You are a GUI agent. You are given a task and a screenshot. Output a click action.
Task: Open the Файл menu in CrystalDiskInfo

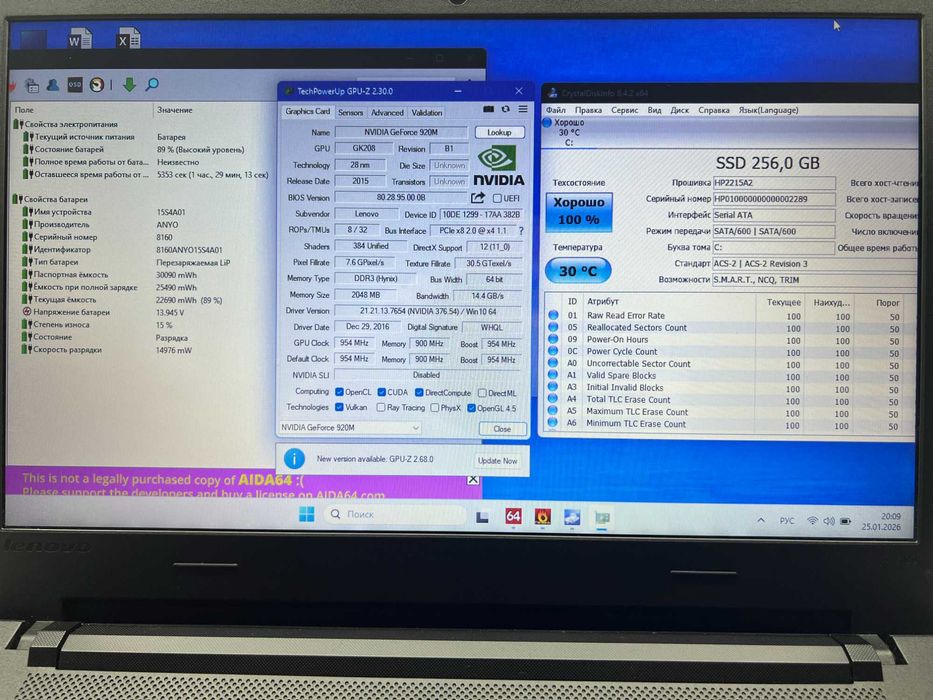[556, 110]
